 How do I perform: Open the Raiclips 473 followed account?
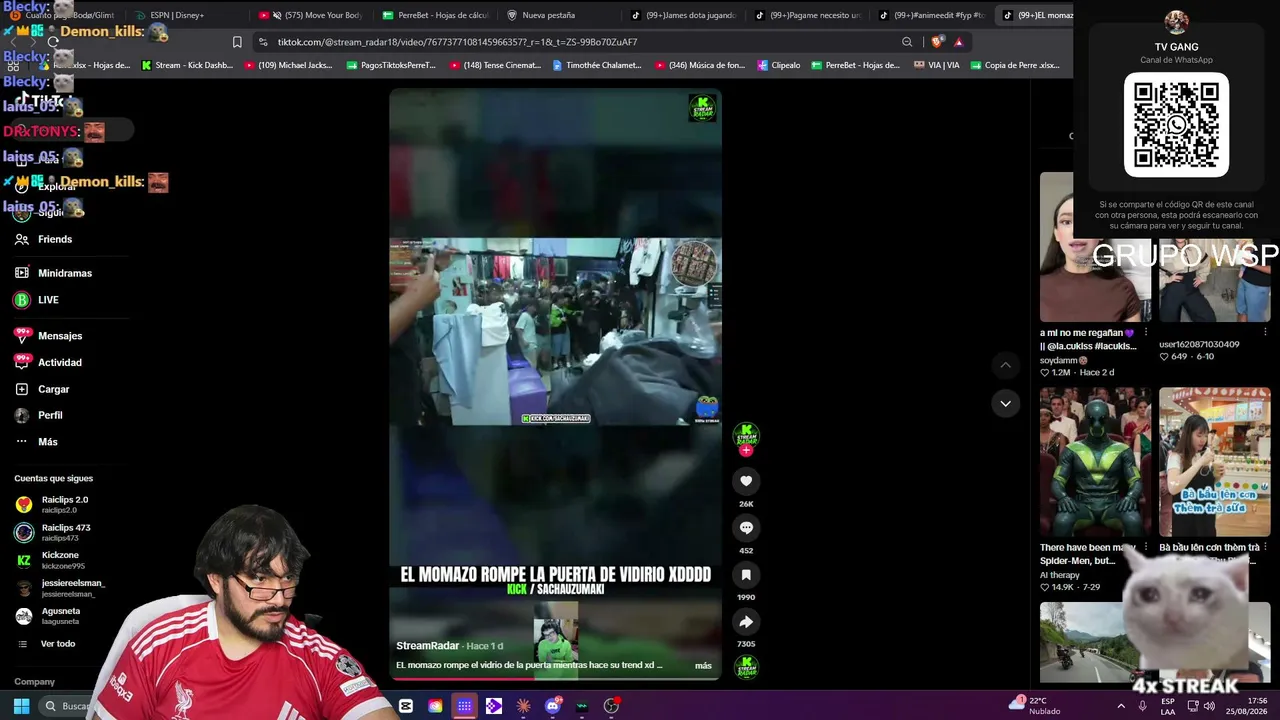[53, 533]
